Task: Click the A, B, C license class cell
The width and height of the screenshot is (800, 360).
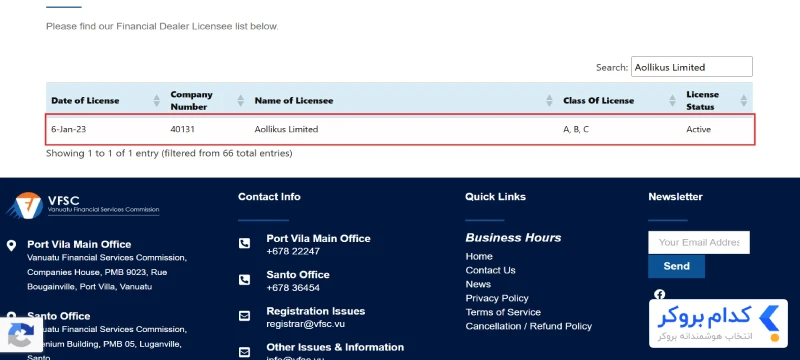Action: (x=576, y=129)
